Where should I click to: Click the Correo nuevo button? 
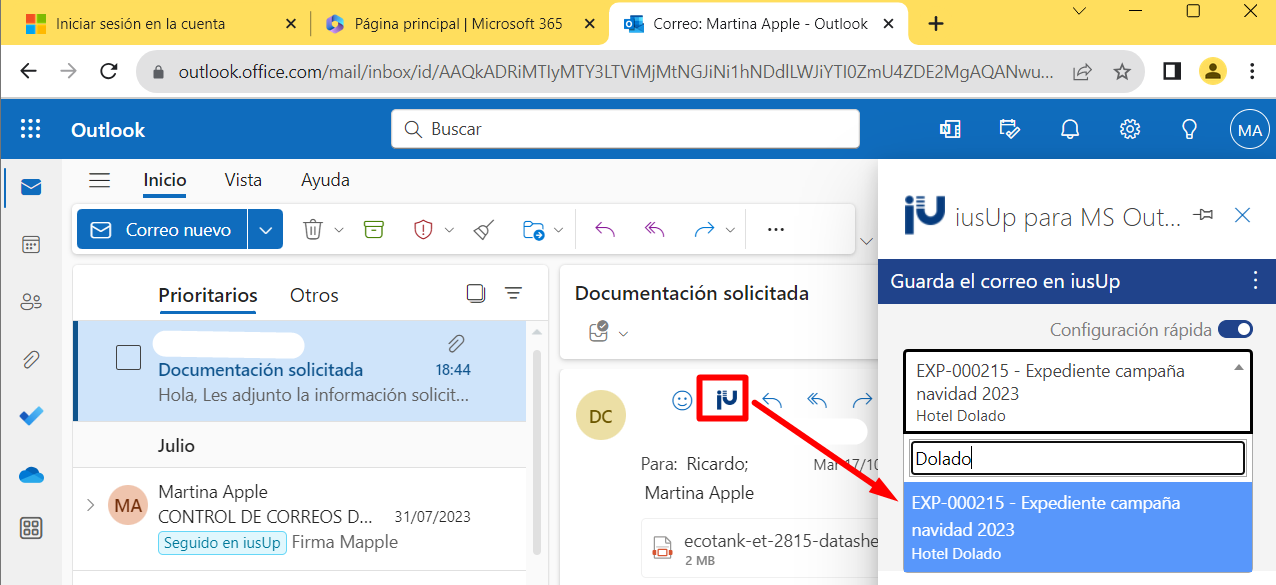coord(162,229)
